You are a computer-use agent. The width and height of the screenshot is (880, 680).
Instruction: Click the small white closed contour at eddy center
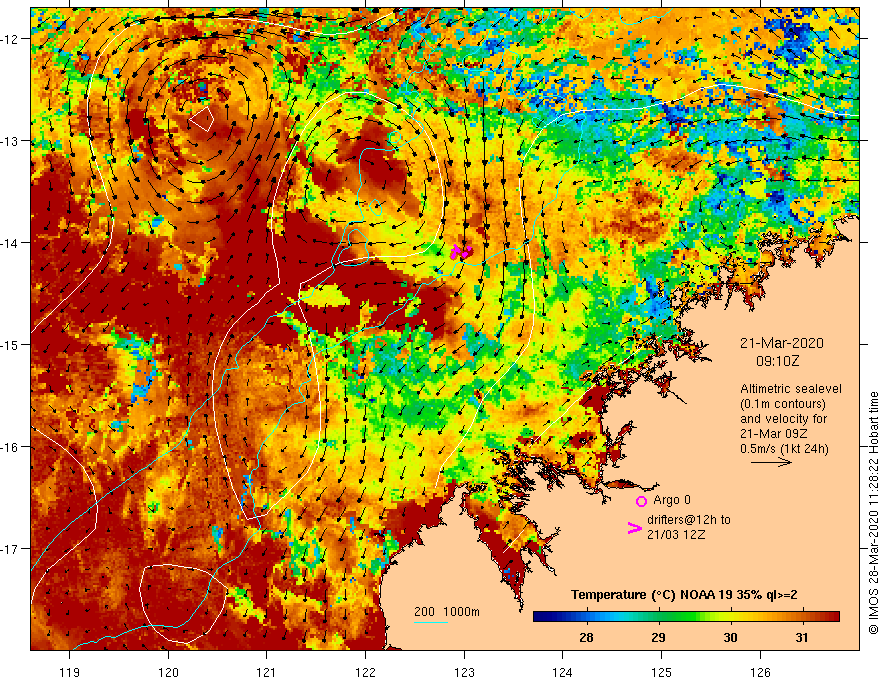201,119
